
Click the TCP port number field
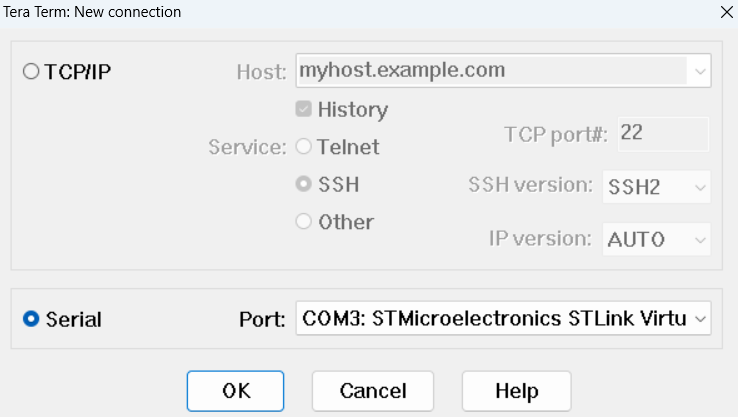662,133
